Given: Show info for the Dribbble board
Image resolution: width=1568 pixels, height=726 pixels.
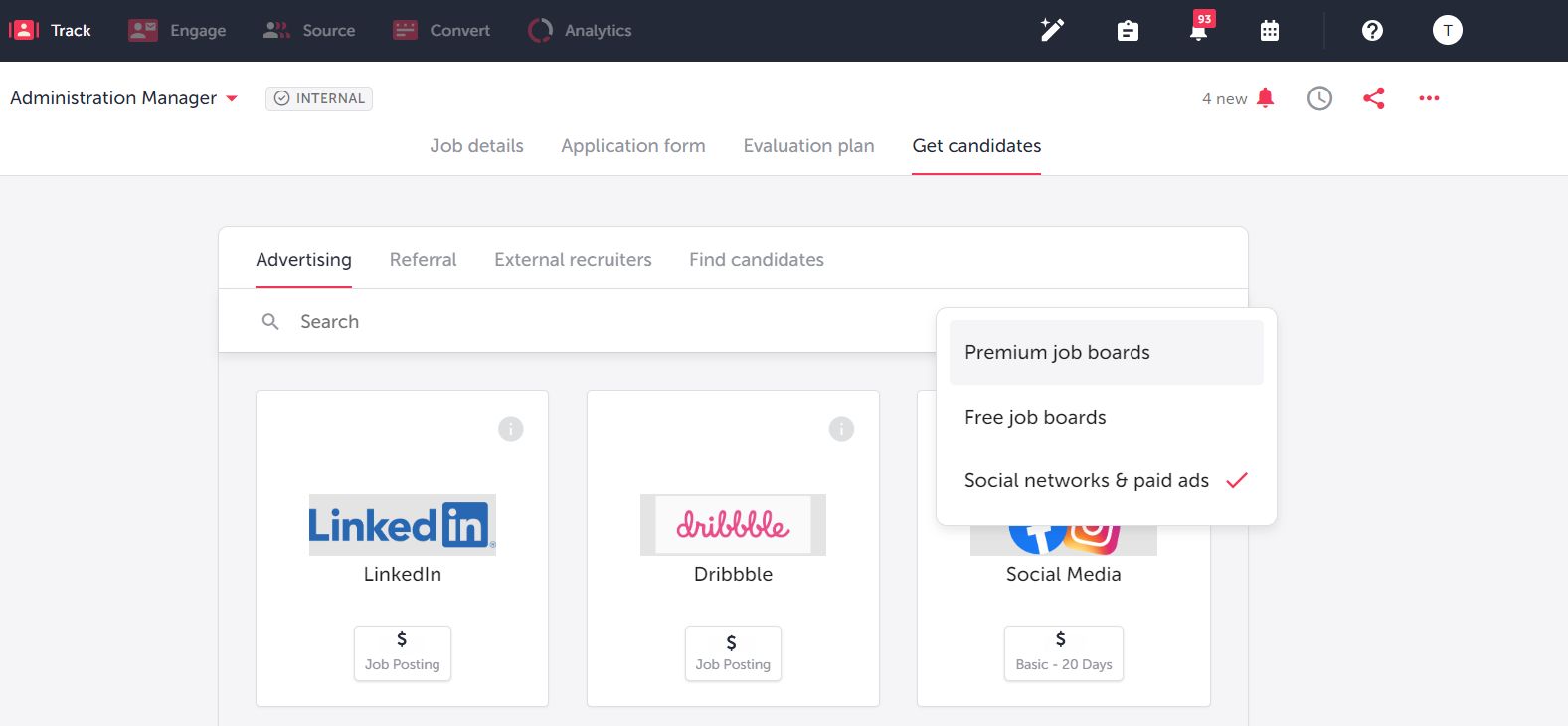Looking at the screenshot, I should [841, 428].
